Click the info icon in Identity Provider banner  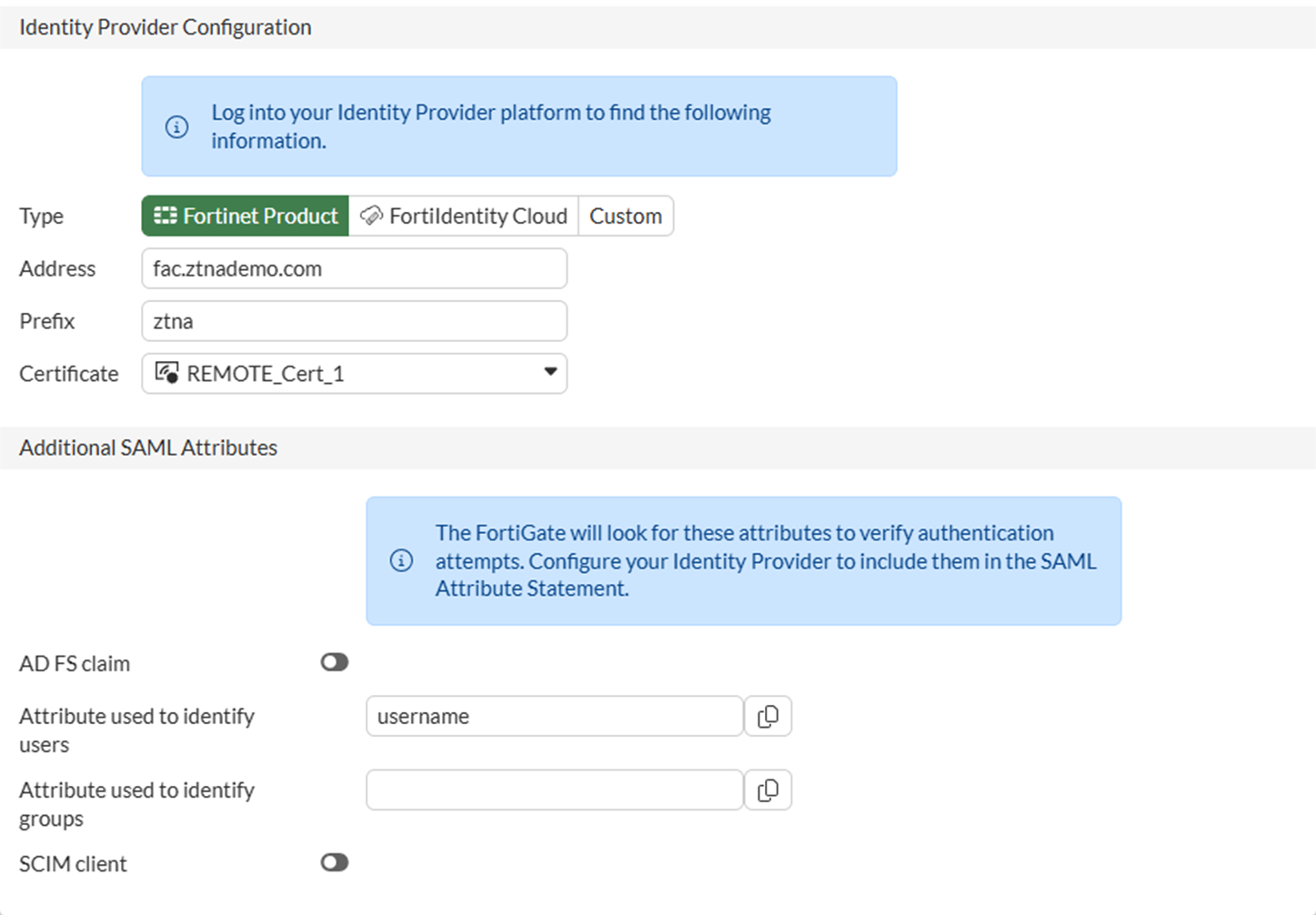coord(176,126)
